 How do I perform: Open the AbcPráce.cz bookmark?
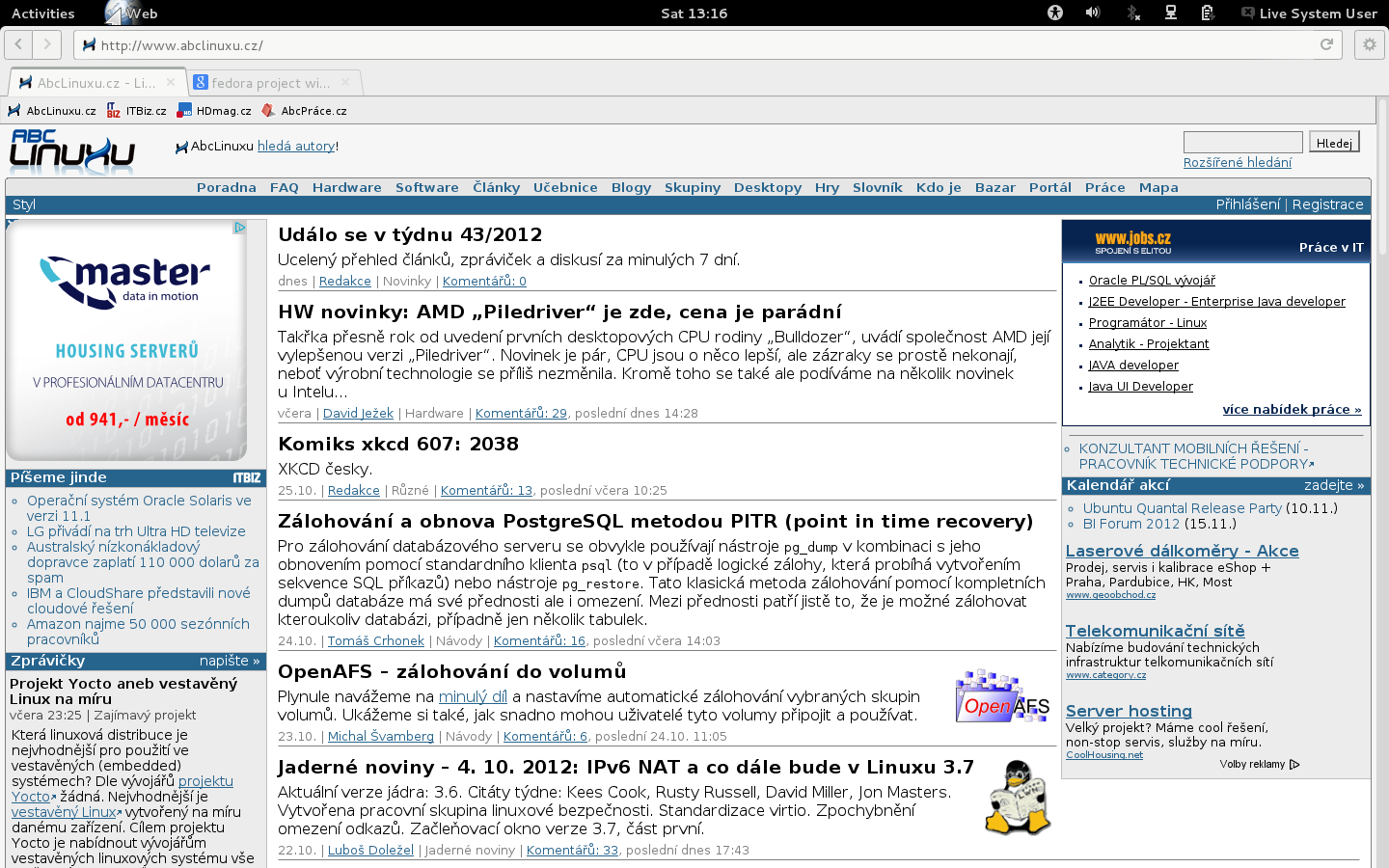[305, 111]
